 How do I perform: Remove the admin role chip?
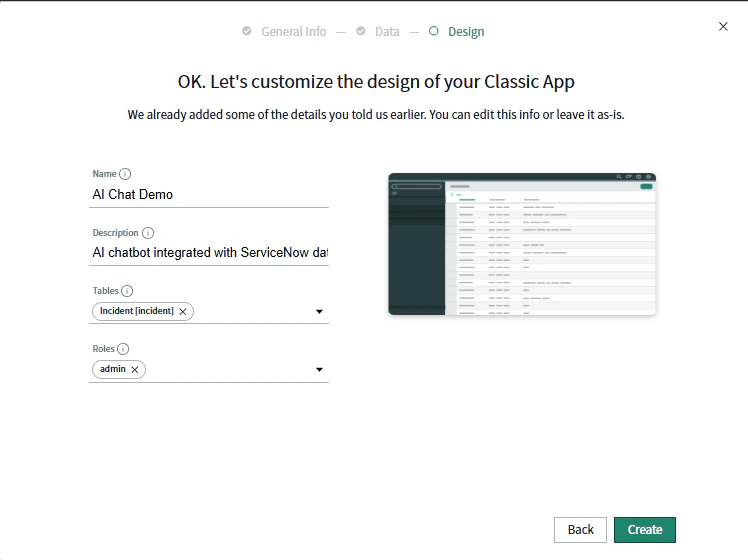(135, 370)
